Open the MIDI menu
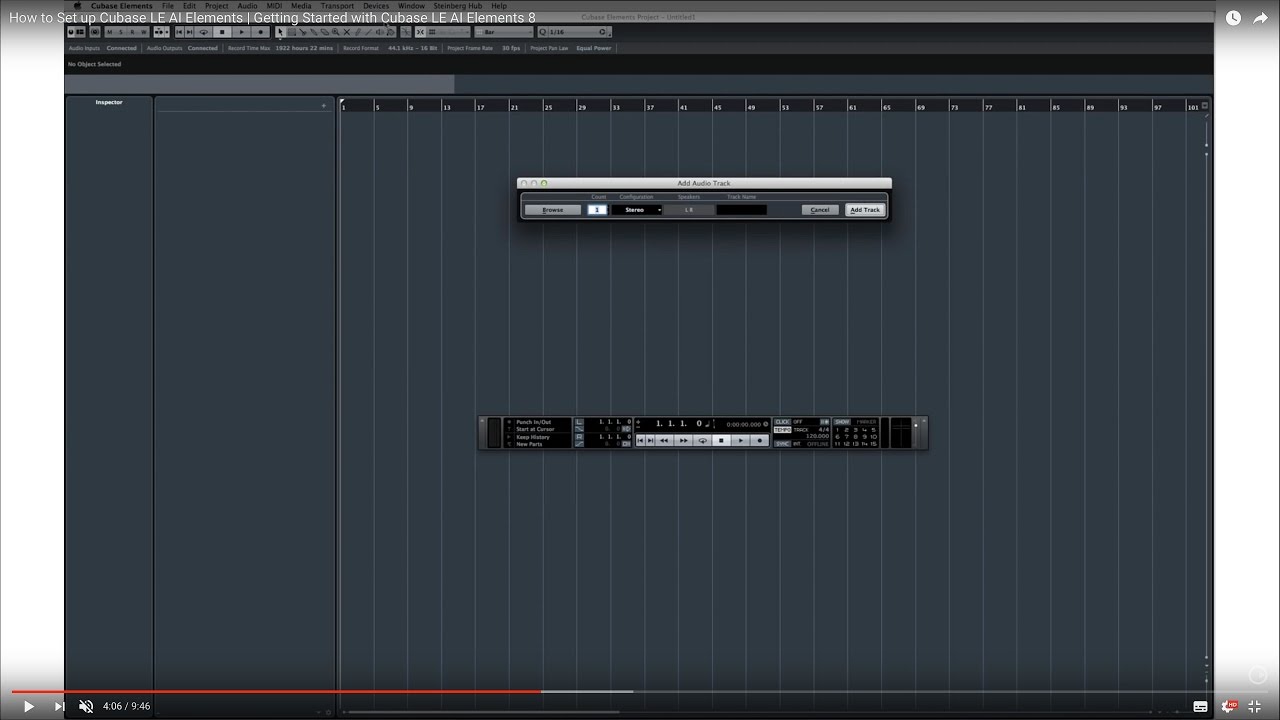Image resolution: width=1280 pixels, height=720 pixels. click(x=274, y=6)
